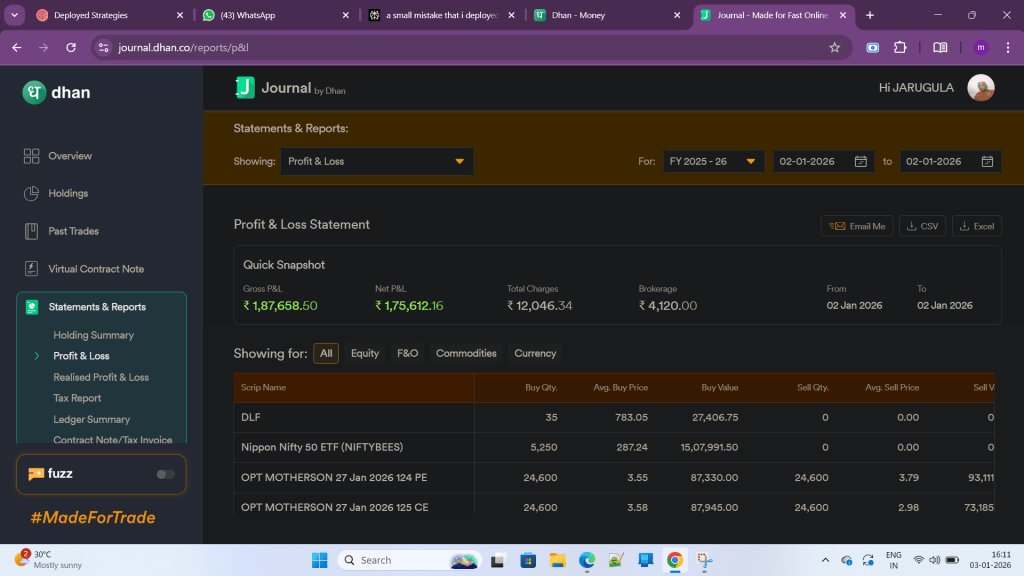Screen dimensions: 1024x576
Task: Bookmark this page with the star icon
Action: pyautogui.click(x=834, y=47)
